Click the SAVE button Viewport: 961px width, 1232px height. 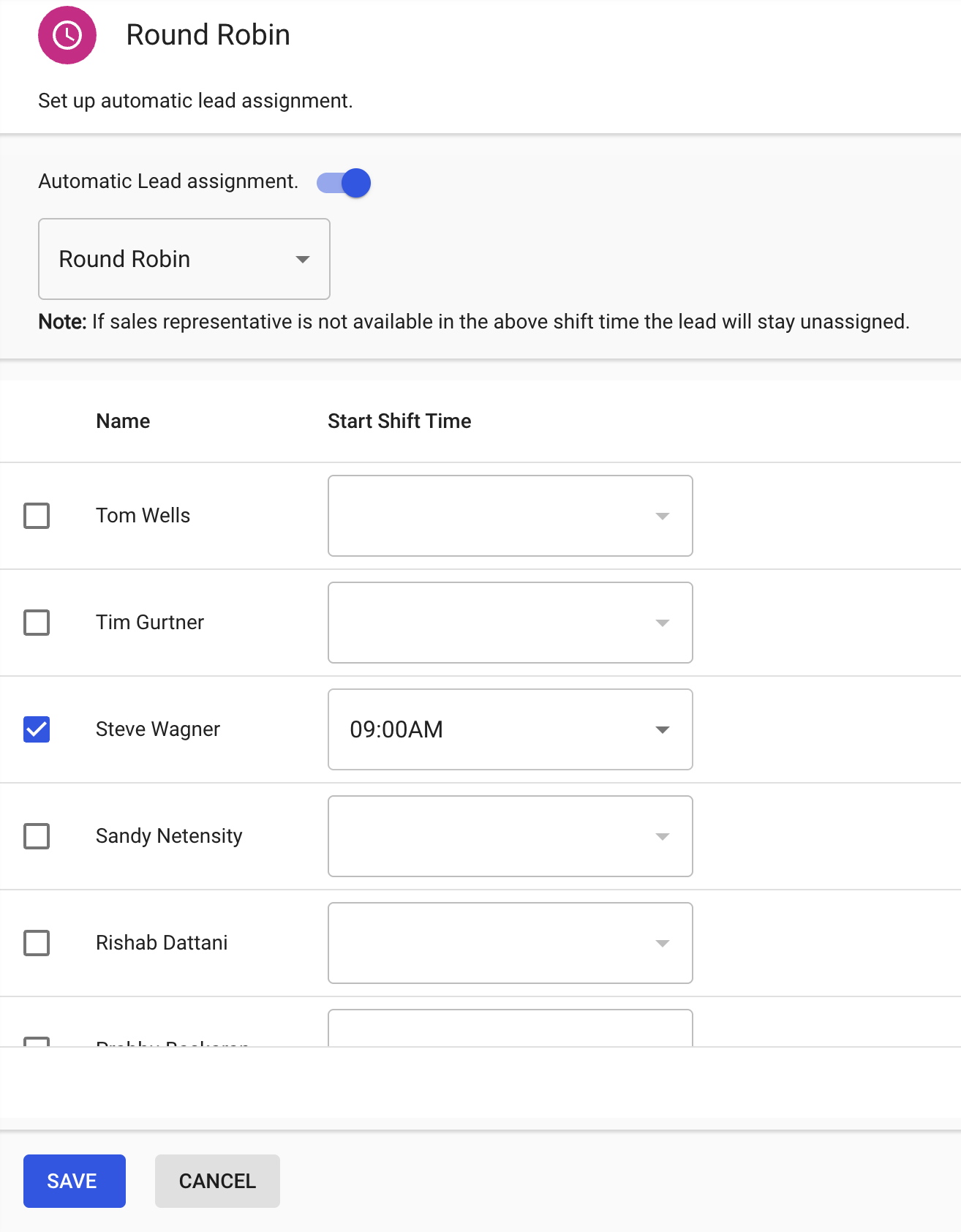(x=74, y=1181)
